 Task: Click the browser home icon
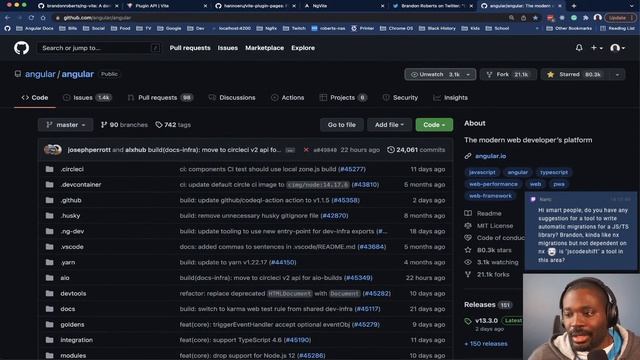43,18
